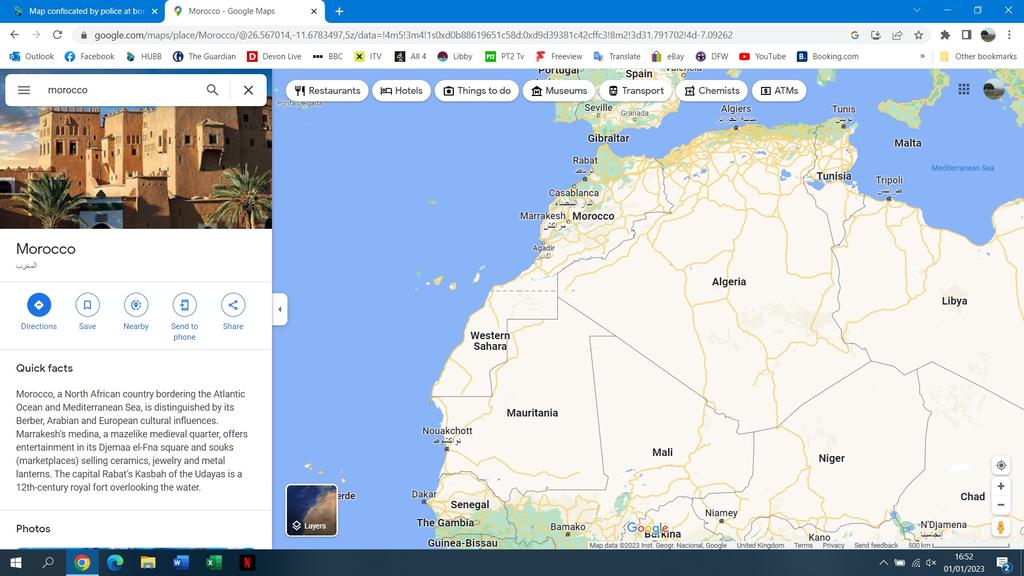Show Chemists on the map
Viewport: 1024px width, 576px height.
pos(712,91)
